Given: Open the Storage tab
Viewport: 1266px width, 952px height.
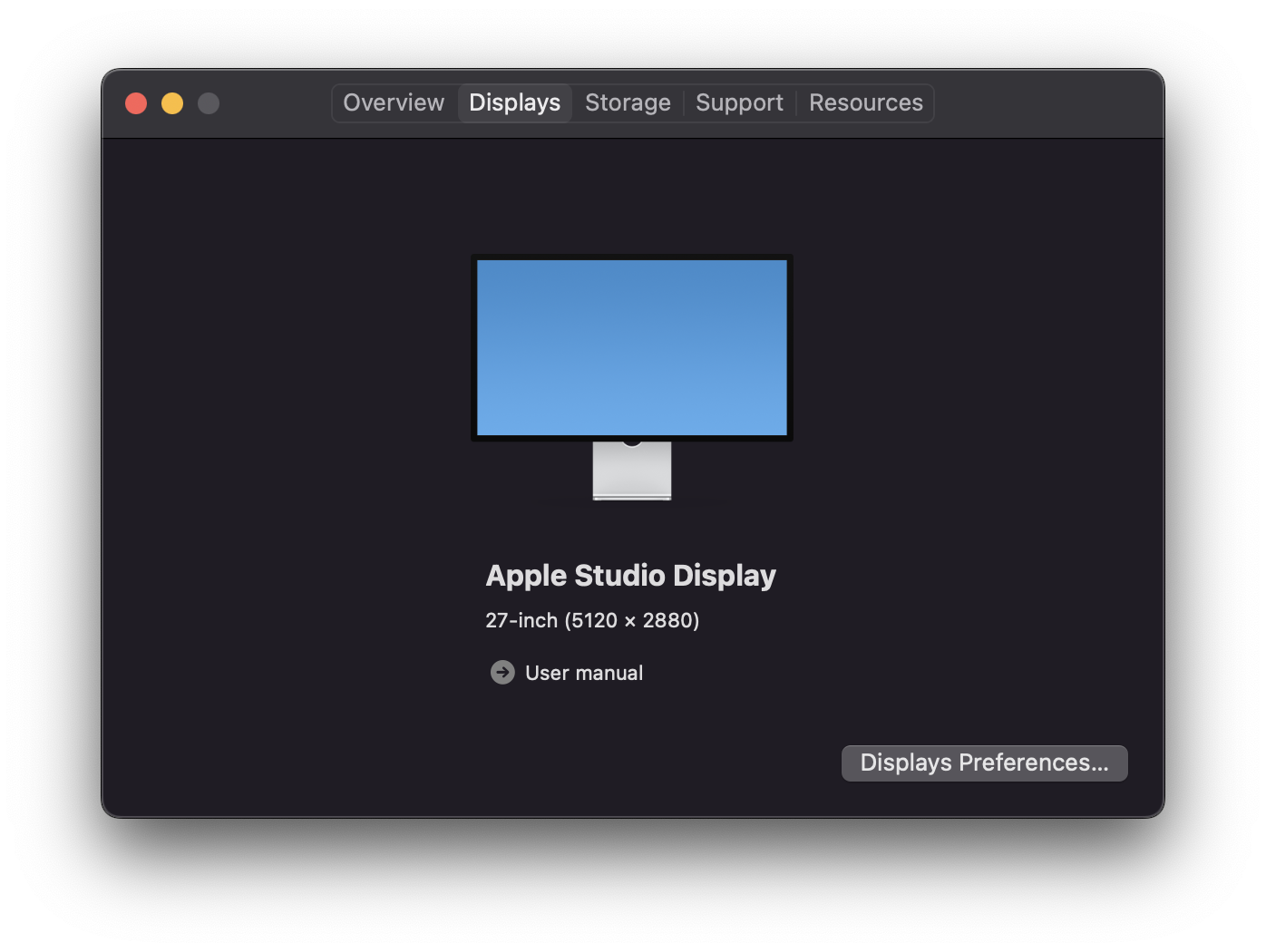Looking at the screenshot, I should [628, 102].
